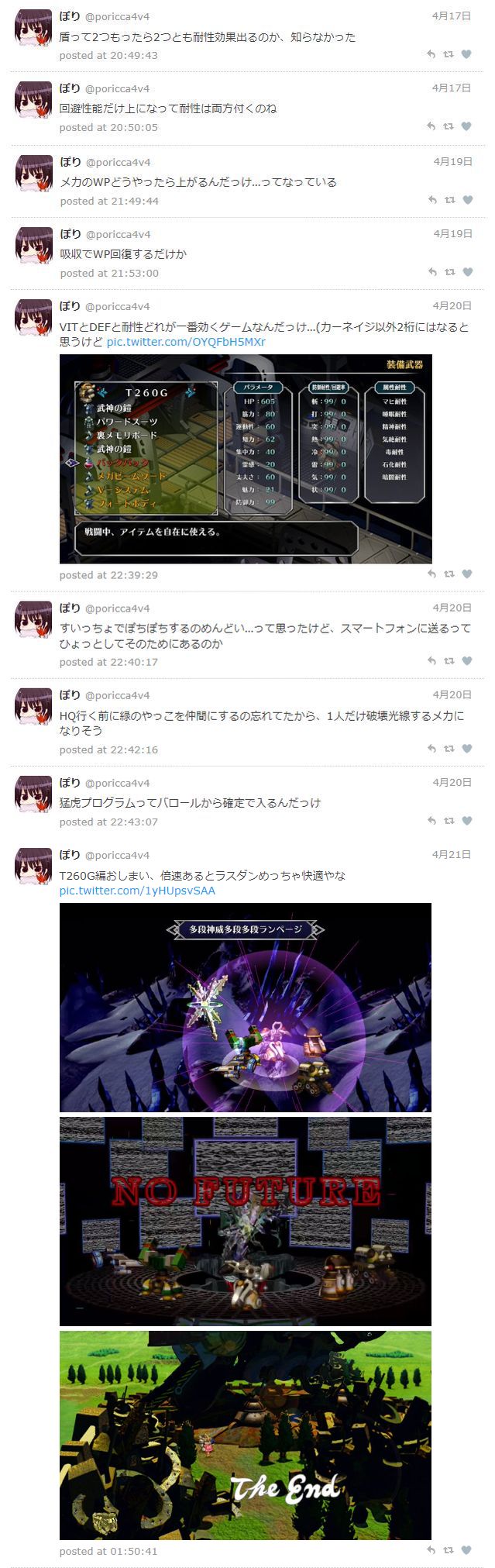The width and height of the screenshot is (495, 1568).
Task: Like the tweet posted at 22:43:07
Action: pyautogui.click(x=466, y=821)
